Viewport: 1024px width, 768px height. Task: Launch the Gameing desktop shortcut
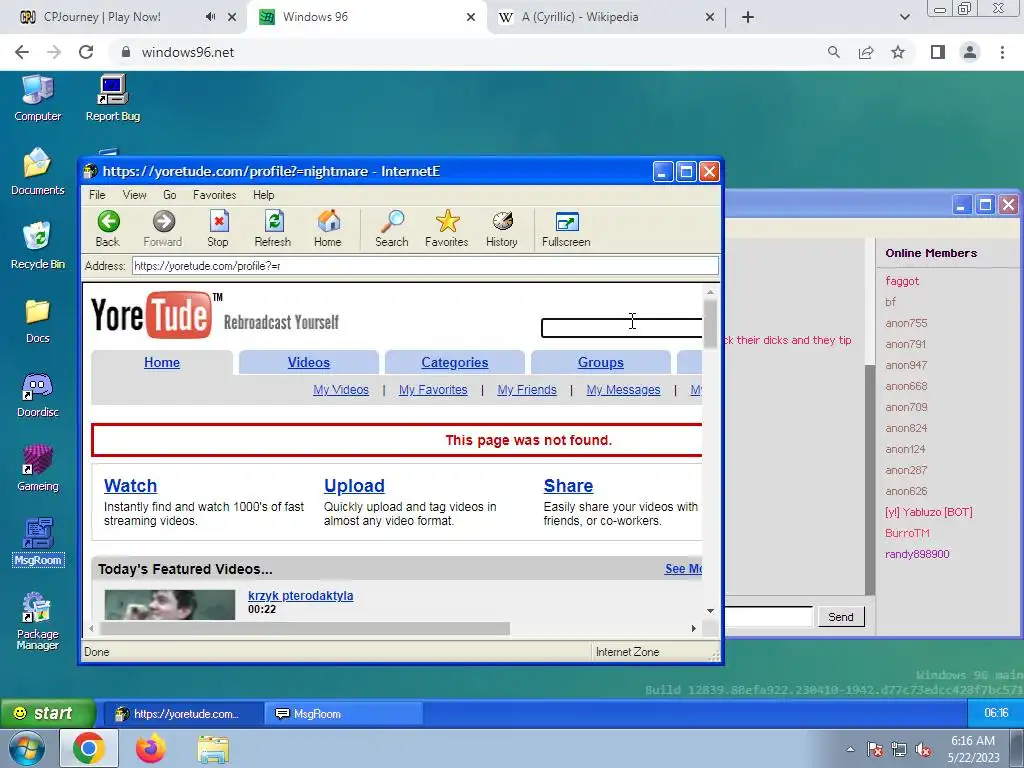[38, 468]
